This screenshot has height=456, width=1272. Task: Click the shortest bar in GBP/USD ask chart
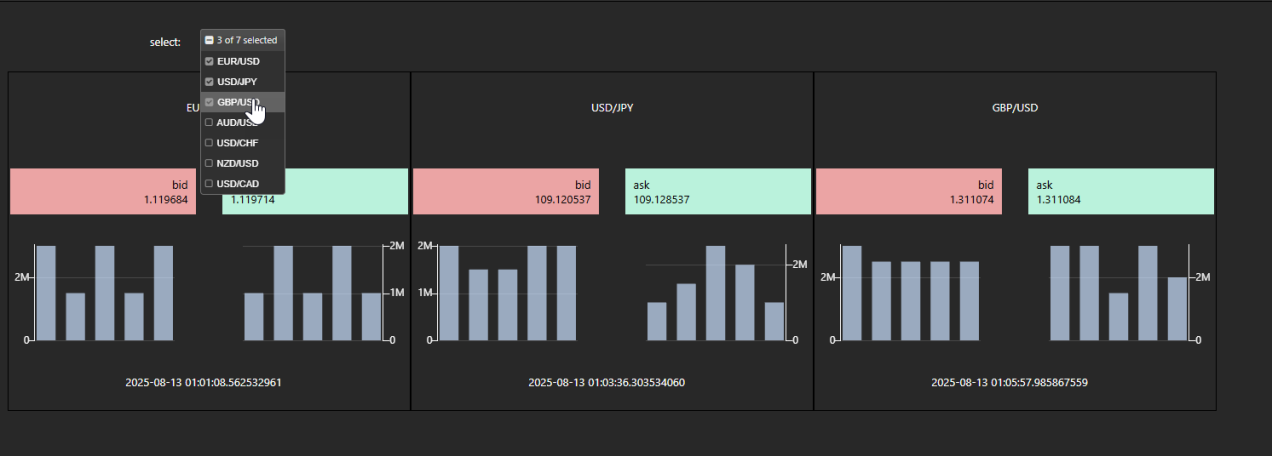[1118, 317]
